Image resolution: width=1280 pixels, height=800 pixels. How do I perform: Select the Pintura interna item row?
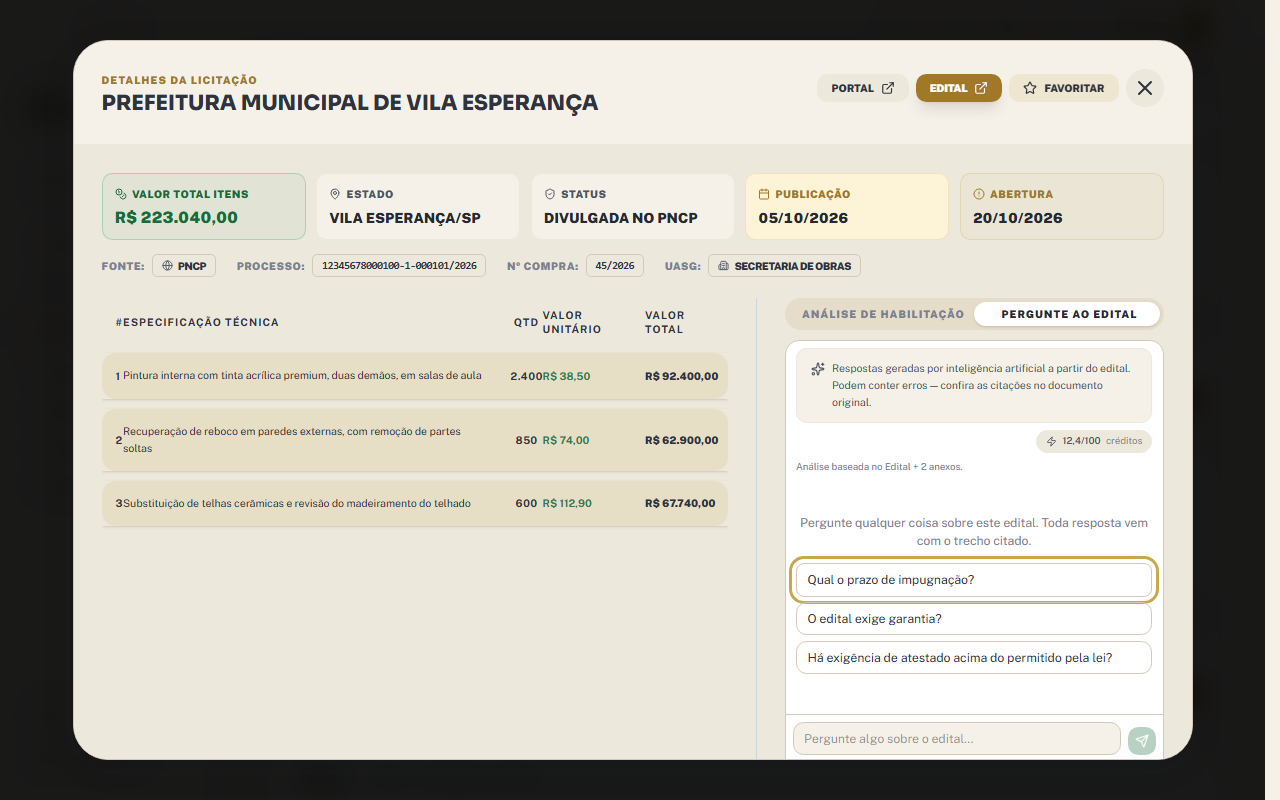(x=415, y=376)
